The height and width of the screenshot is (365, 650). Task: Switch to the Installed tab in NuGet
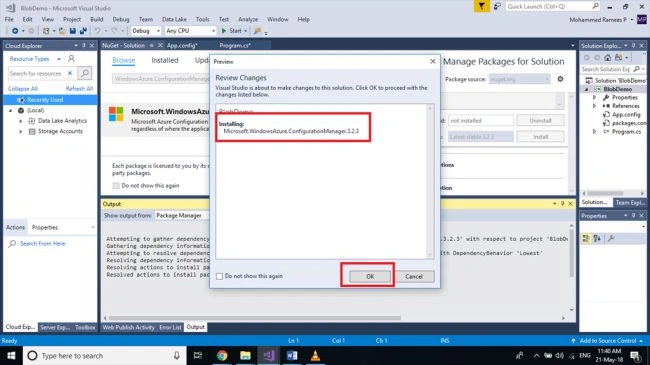(165, 61)
